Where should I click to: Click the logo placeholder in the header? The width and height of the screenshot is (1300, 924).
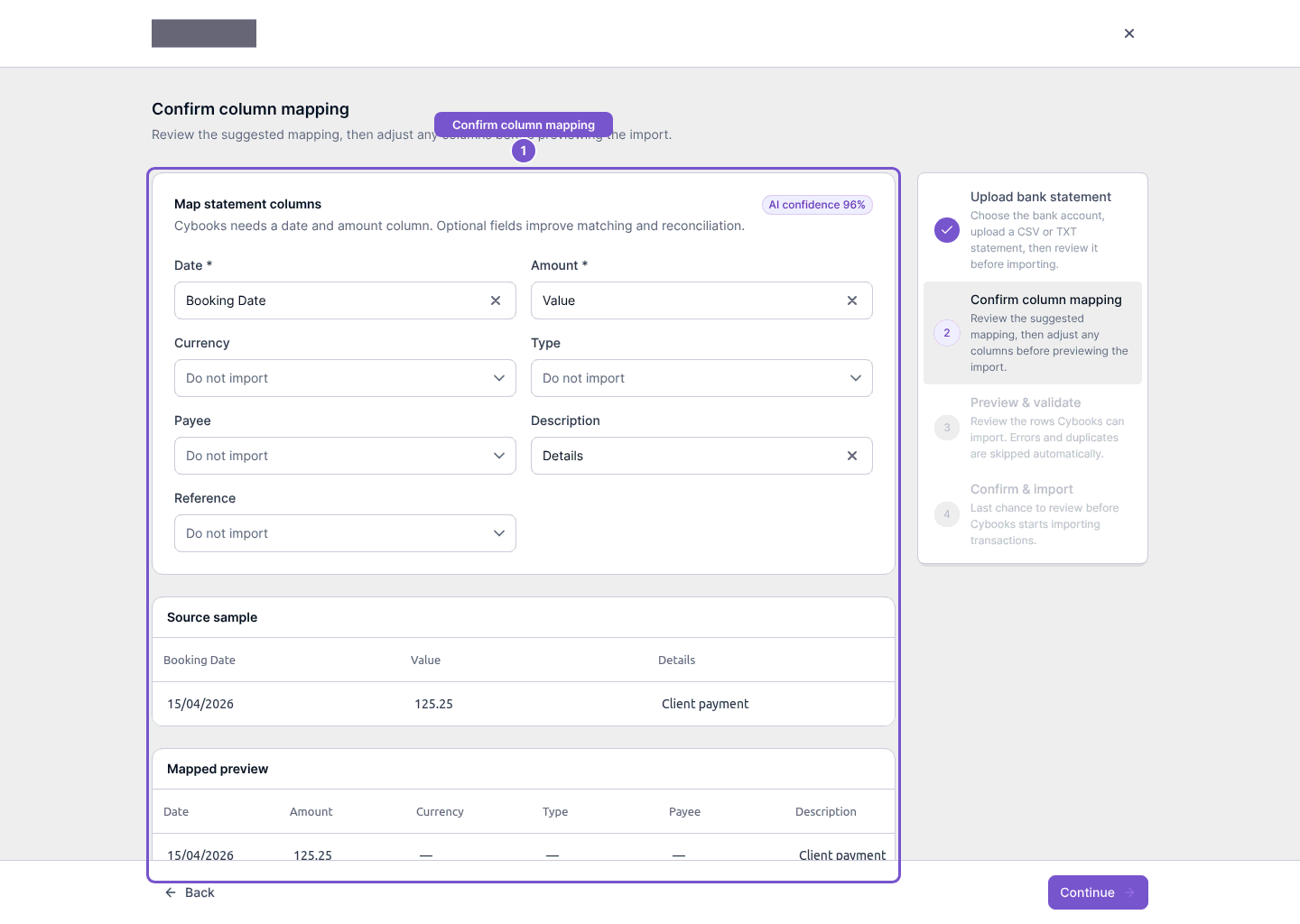click(204, 33)
